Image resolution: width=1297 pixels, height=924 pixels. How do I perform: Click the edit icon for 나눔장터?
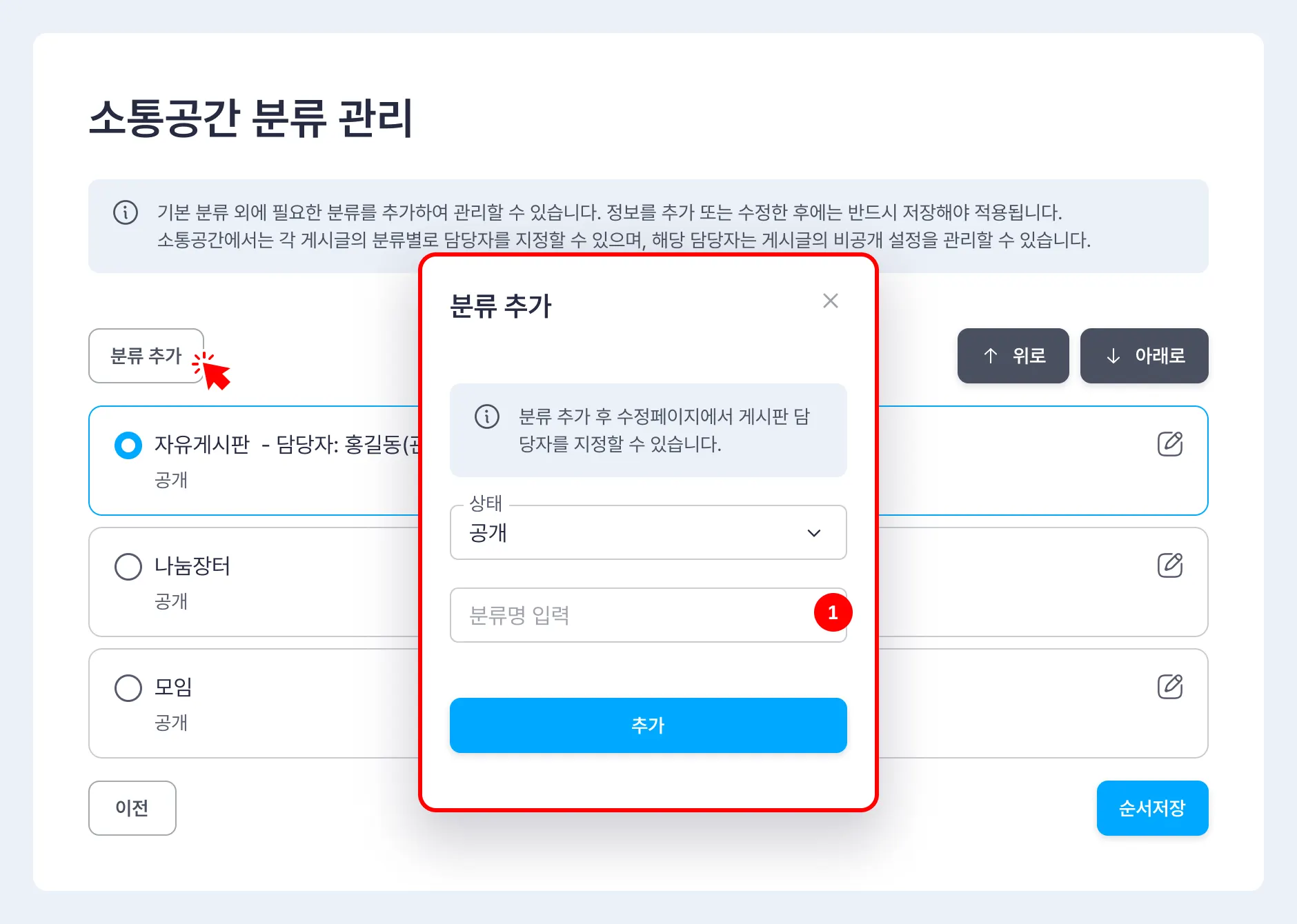coord(1169,565)
